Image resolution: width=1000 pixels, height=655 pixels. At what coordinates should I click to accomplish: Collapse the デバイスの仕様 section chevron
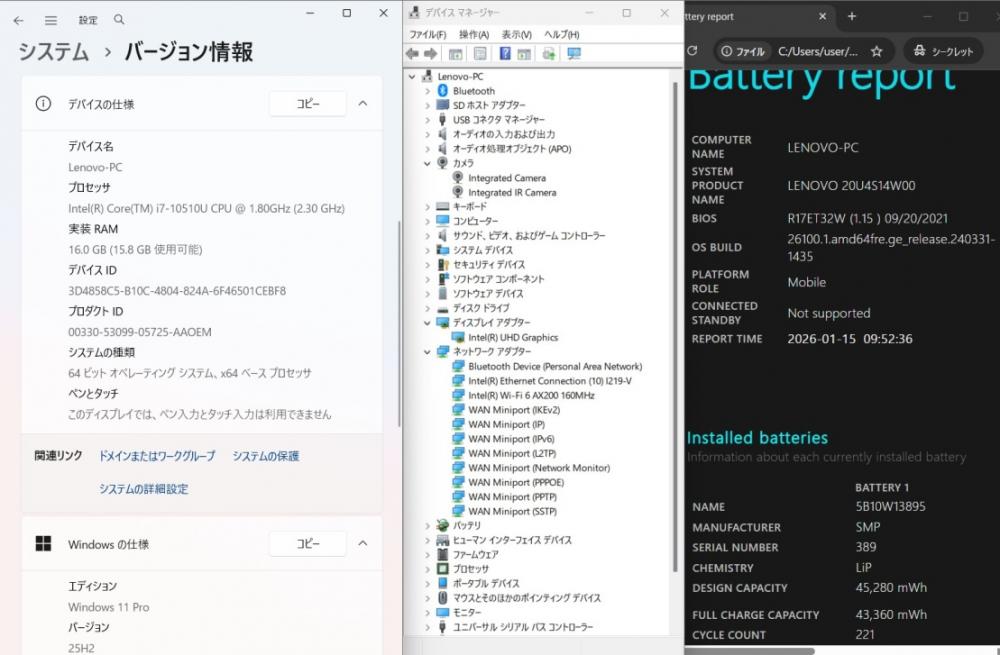pyautogui.click(x=363, y=103)
